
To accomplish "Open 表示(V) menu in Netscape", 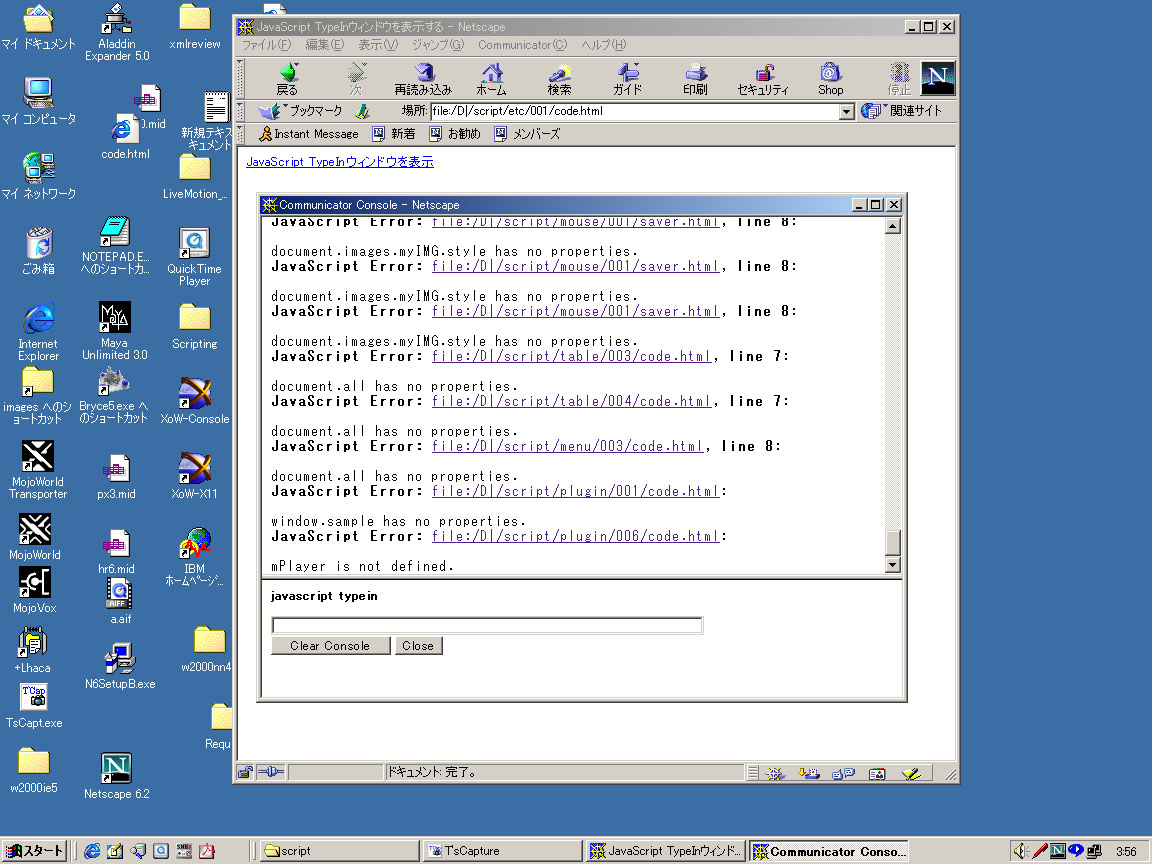I will (x=378, y=45).
